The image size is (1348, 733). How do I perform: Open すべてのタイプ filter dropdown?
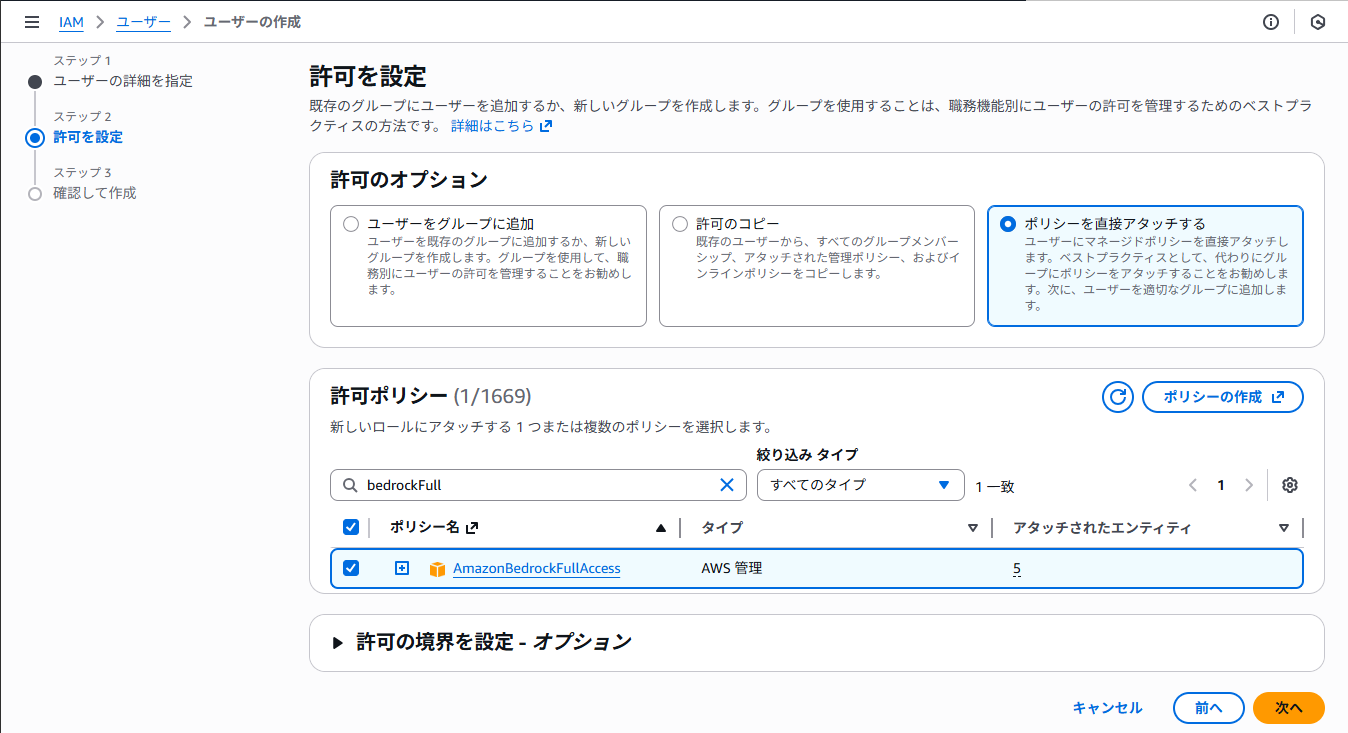click(x=861, y=485)
